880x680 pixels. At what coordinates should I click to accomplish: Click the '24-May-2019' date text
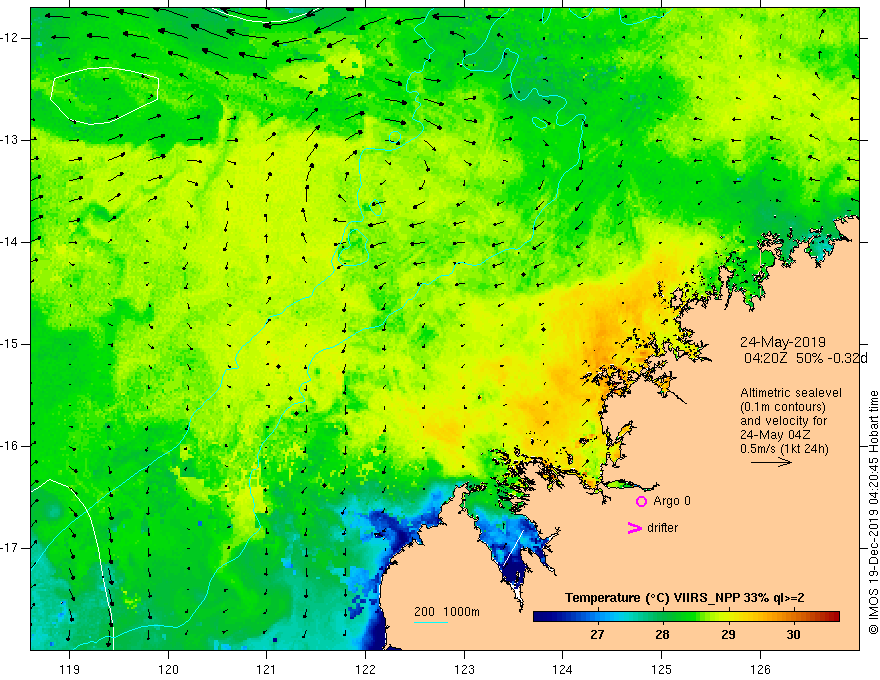(782, 342)
